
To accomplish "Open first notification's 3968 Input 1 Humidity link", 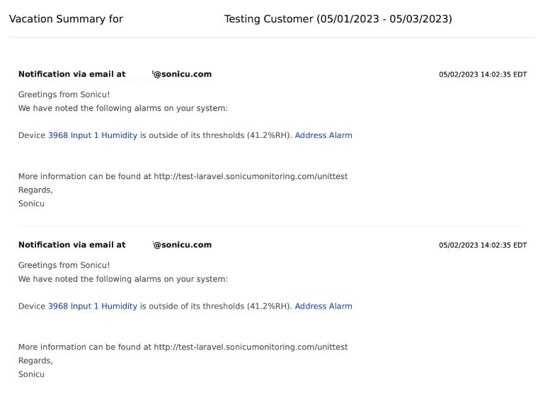I will click(92, 135).
